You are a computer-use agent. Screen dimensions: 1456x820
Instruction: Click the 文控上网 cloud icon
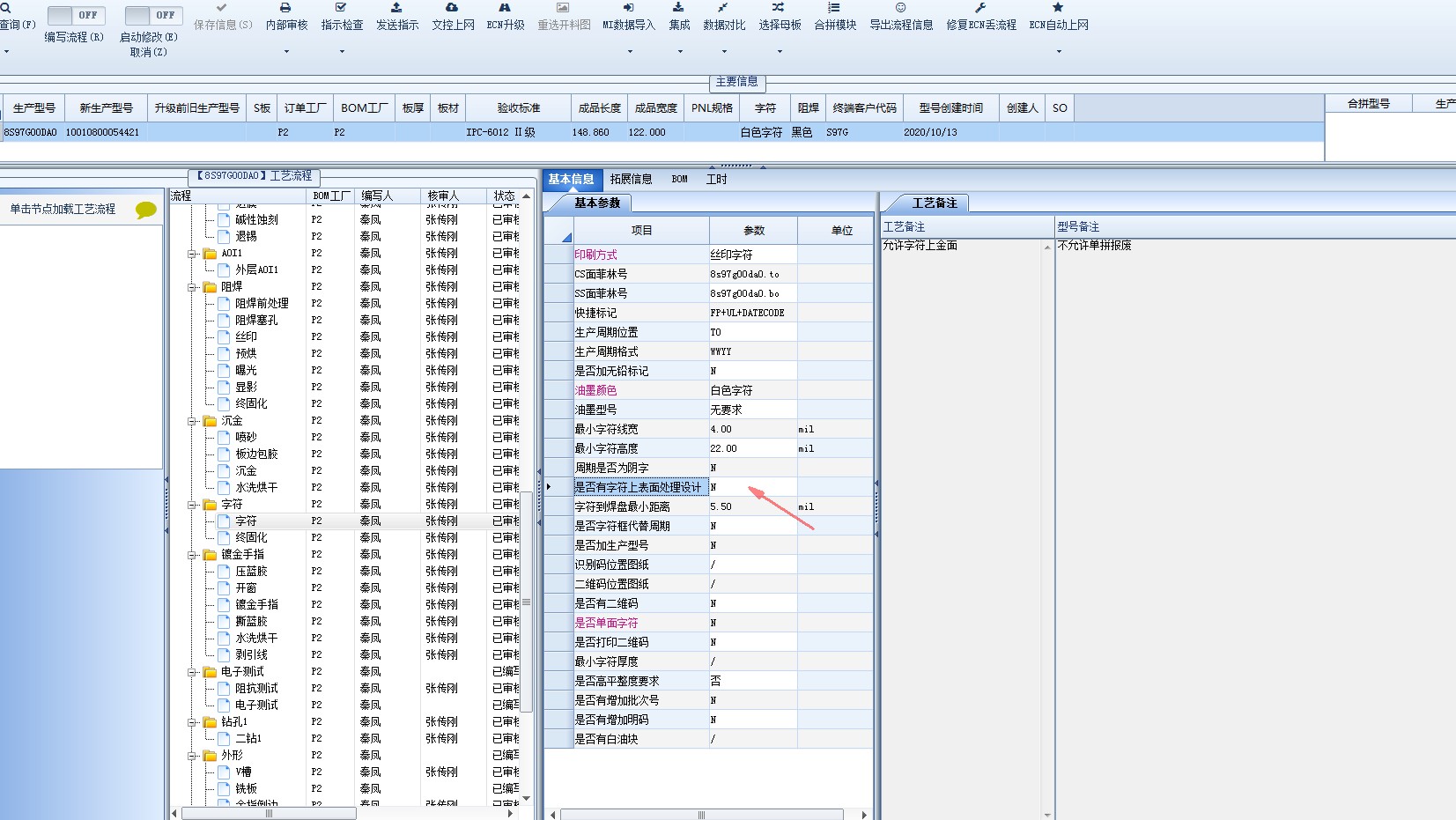452,7
